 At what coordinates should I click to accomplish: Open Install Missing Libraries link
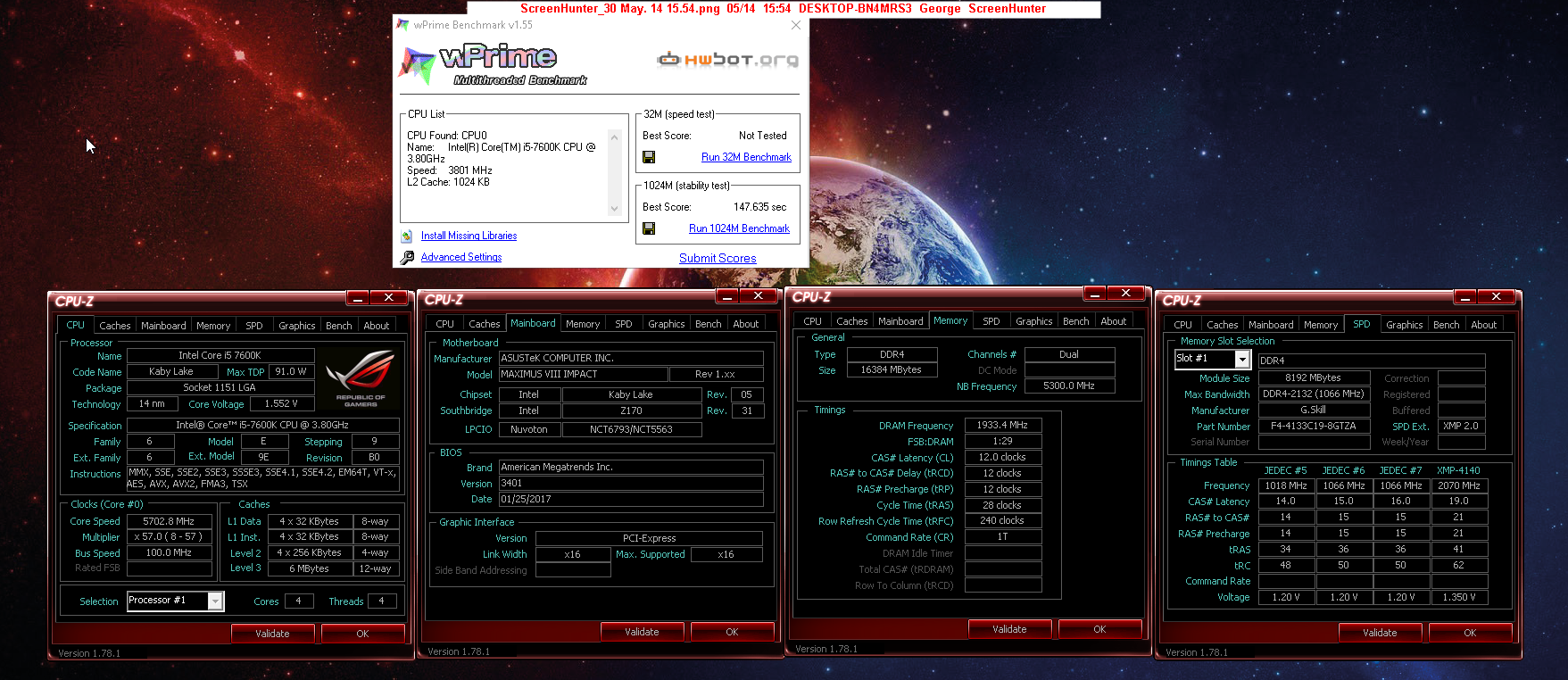tap(469, 236)
